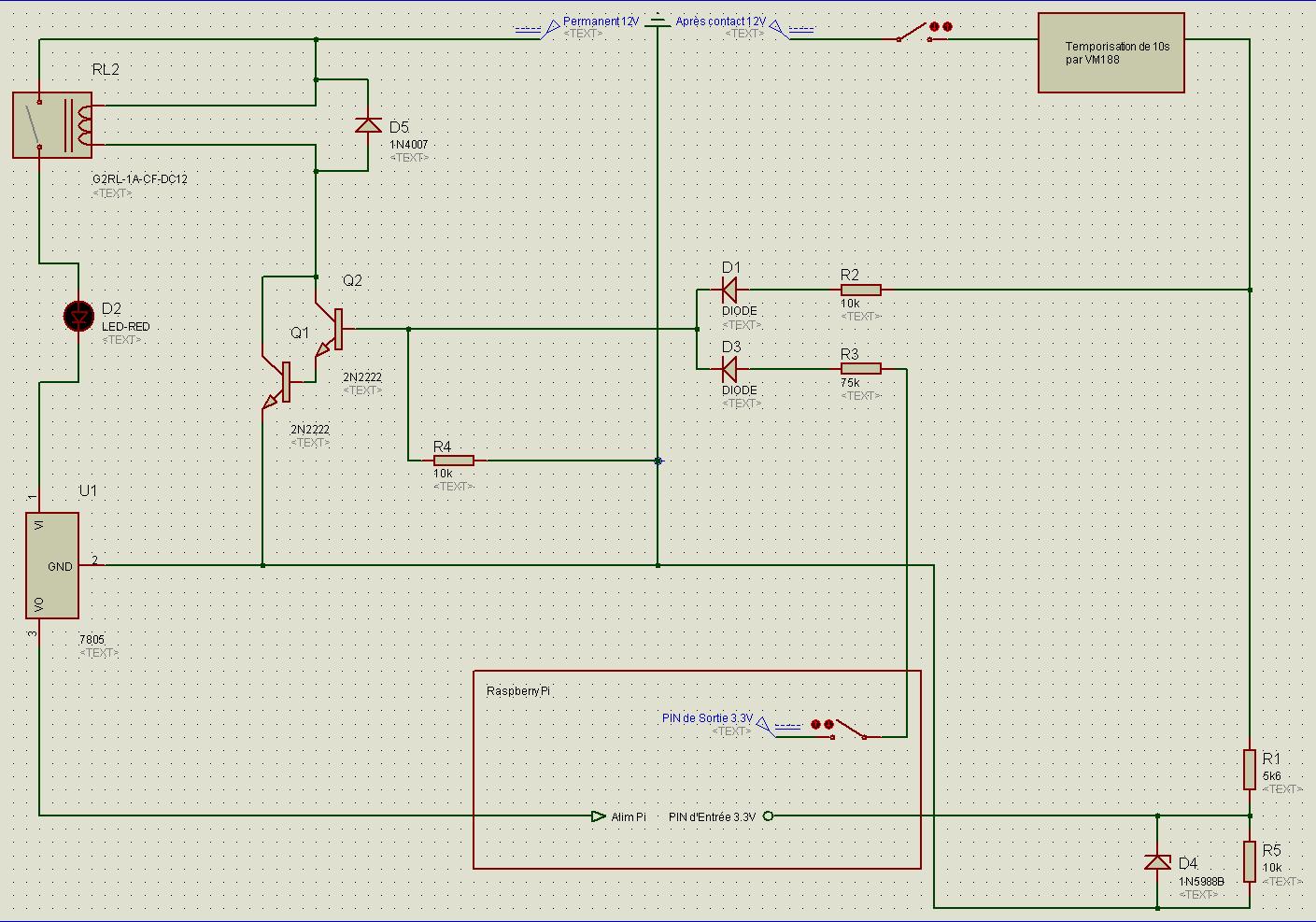Select the D5 flyback diode symbol
Viewport: 1316px width, 922px height.
coord(369,125)
